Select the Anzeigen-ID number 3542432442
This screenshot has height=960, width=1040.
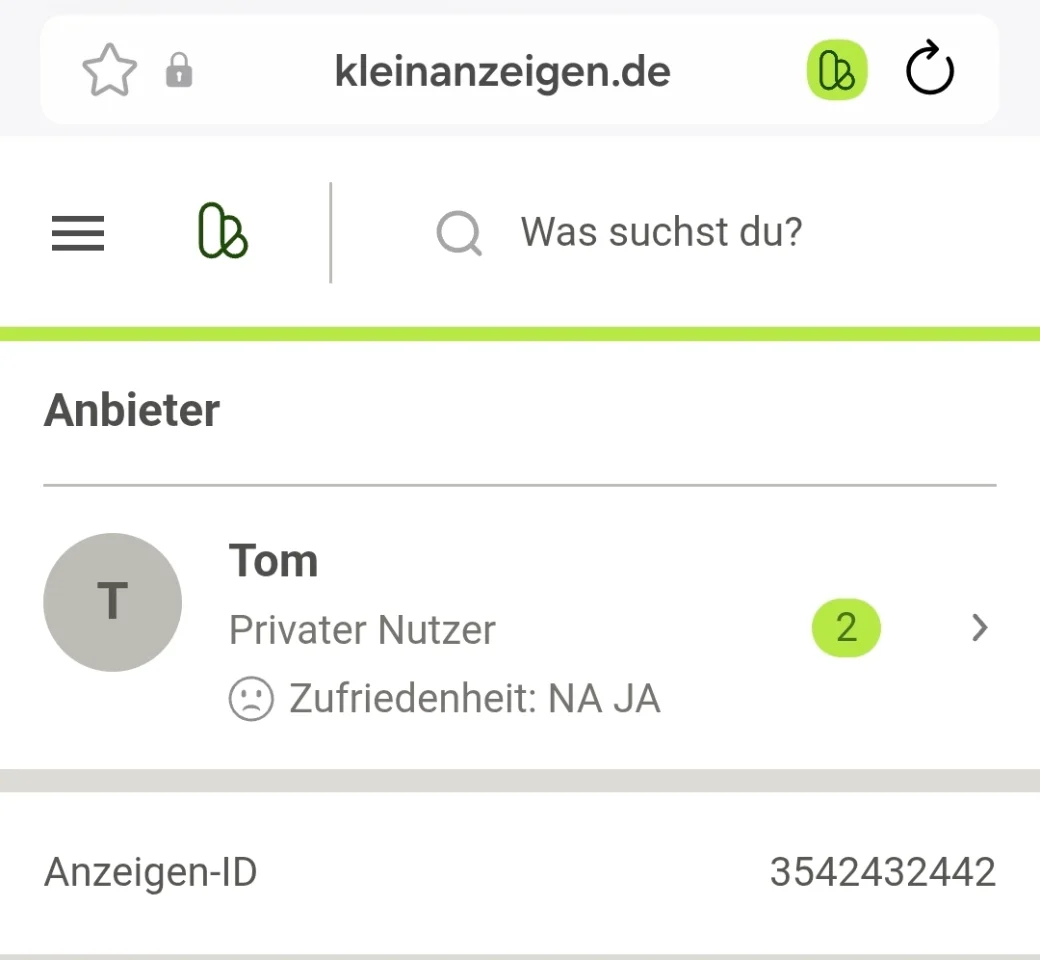(x=883, y=872)
